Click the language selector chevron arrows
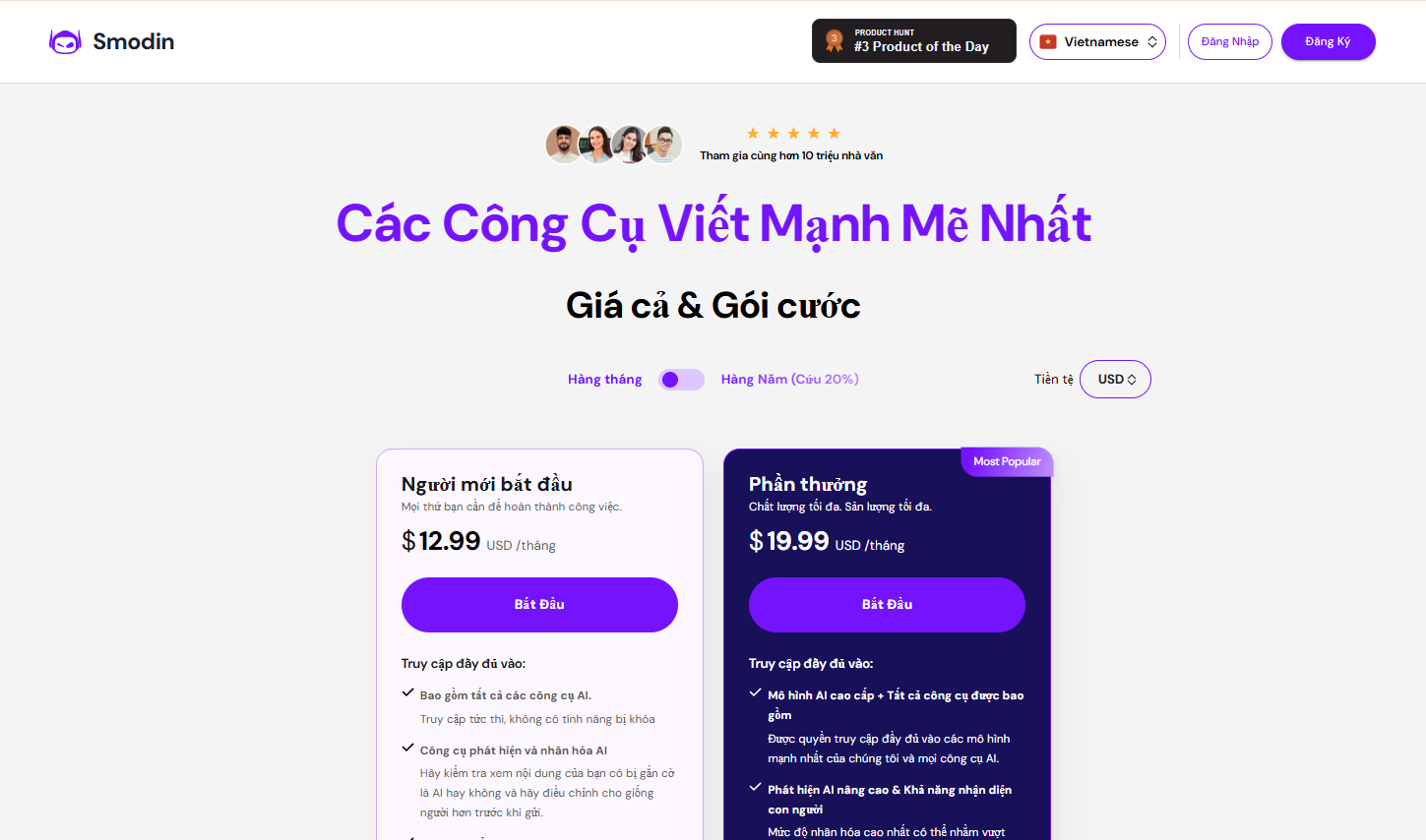The height and width of the screenshot is (840, 1426). [x=1152, y=41]
